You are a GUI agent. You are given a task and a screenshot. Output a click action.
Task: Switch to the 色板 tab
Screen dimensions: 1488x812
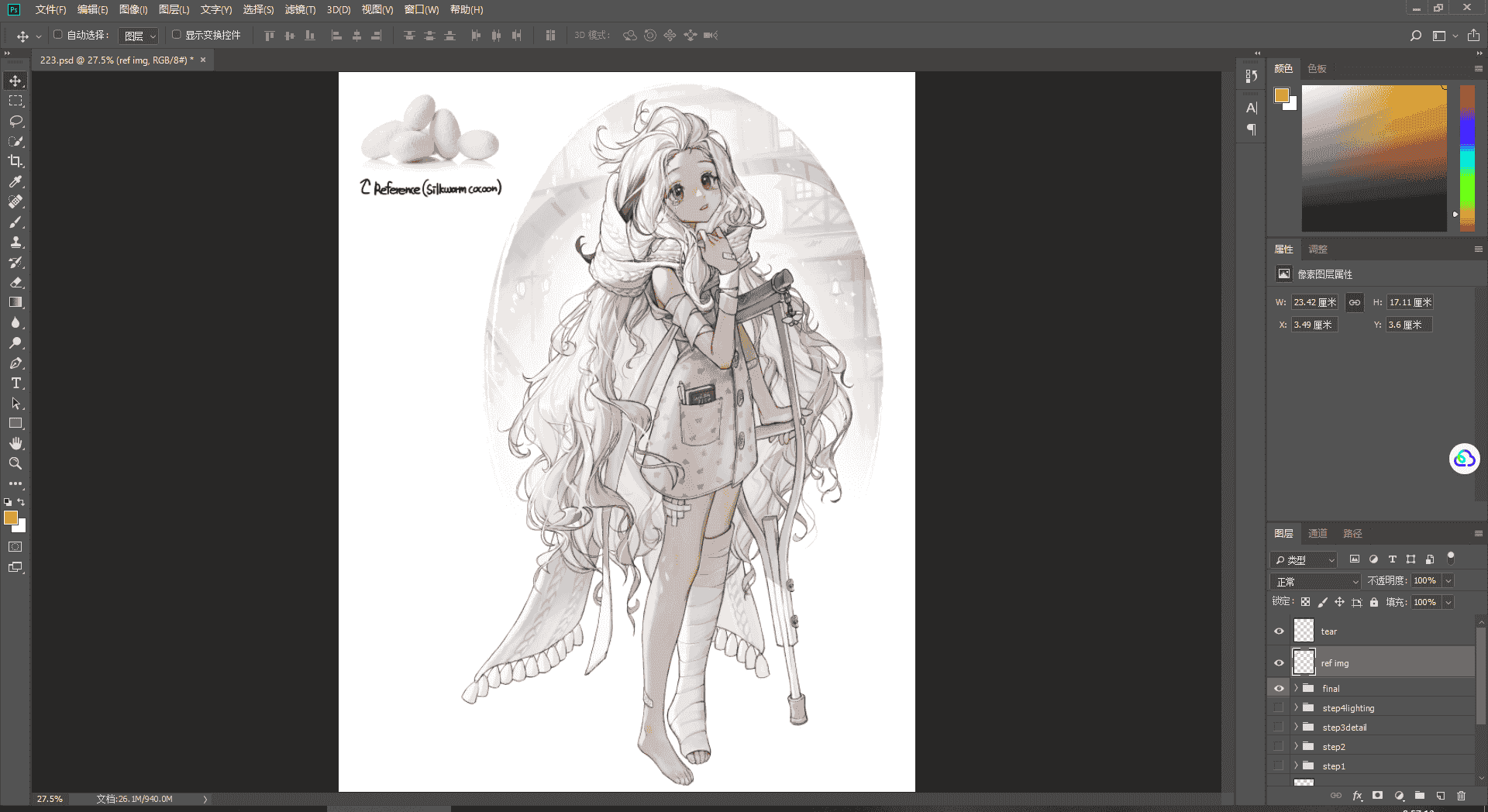pos(1317,68)
